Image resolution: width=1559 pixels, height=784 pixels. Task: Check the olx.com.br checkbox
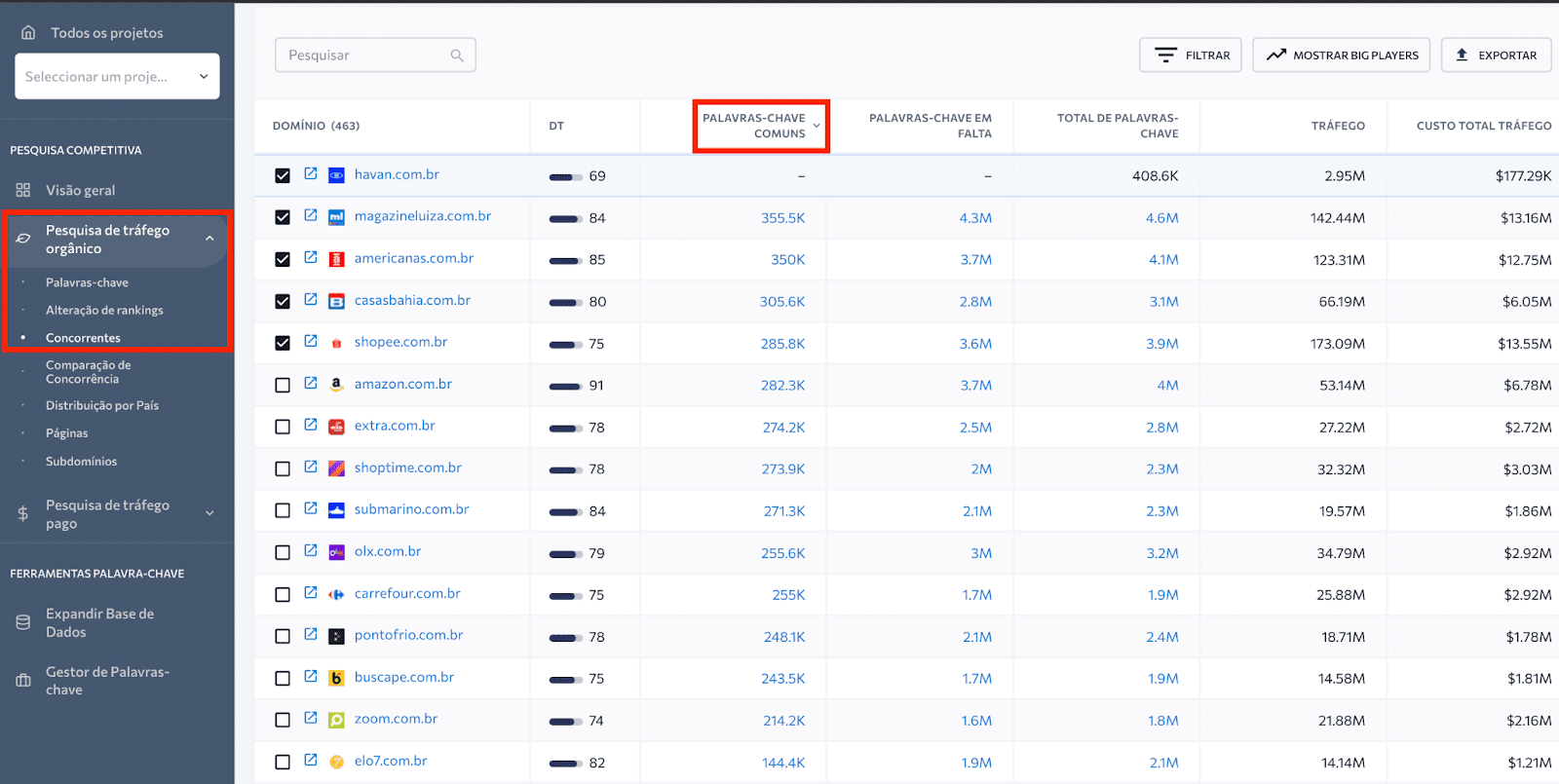283,552
